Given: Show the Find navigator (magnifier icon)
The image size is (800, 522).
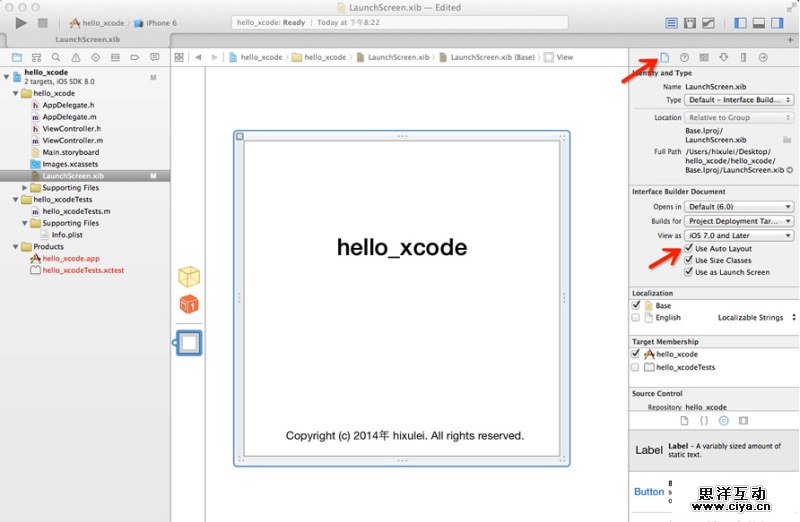Looking at the screenshot, I should 55,58.
